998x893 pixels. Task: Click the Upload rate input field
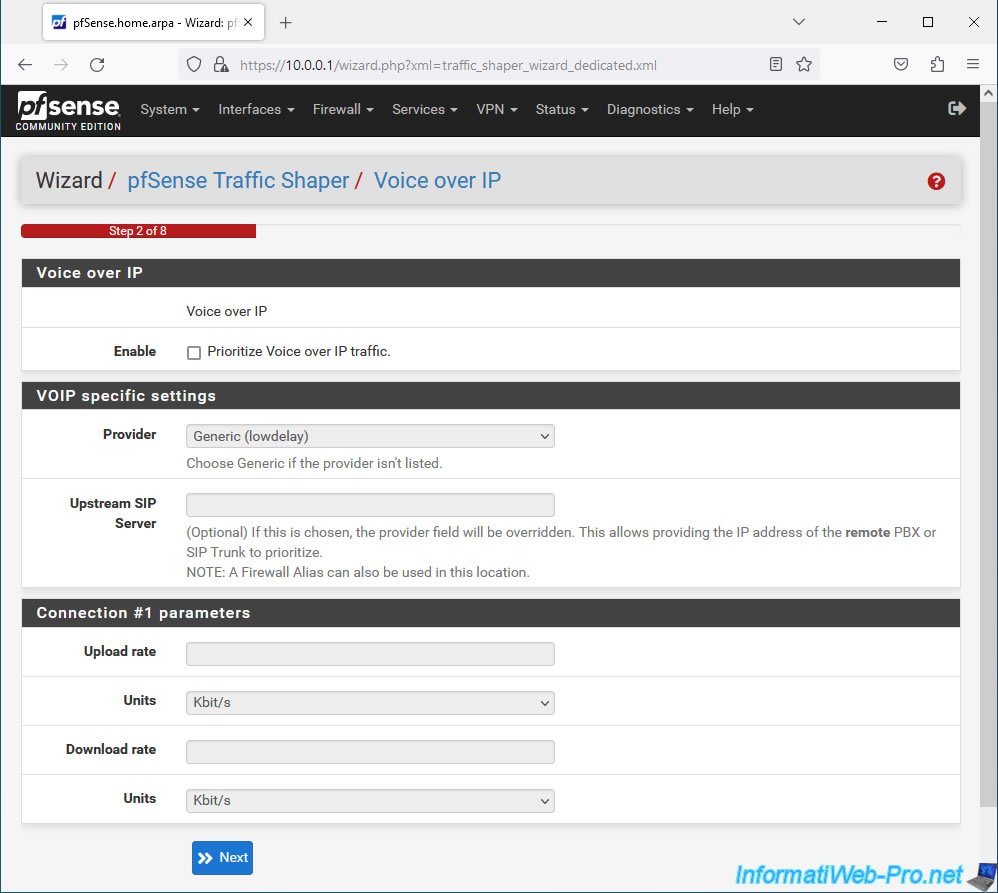tap(370, 654)
